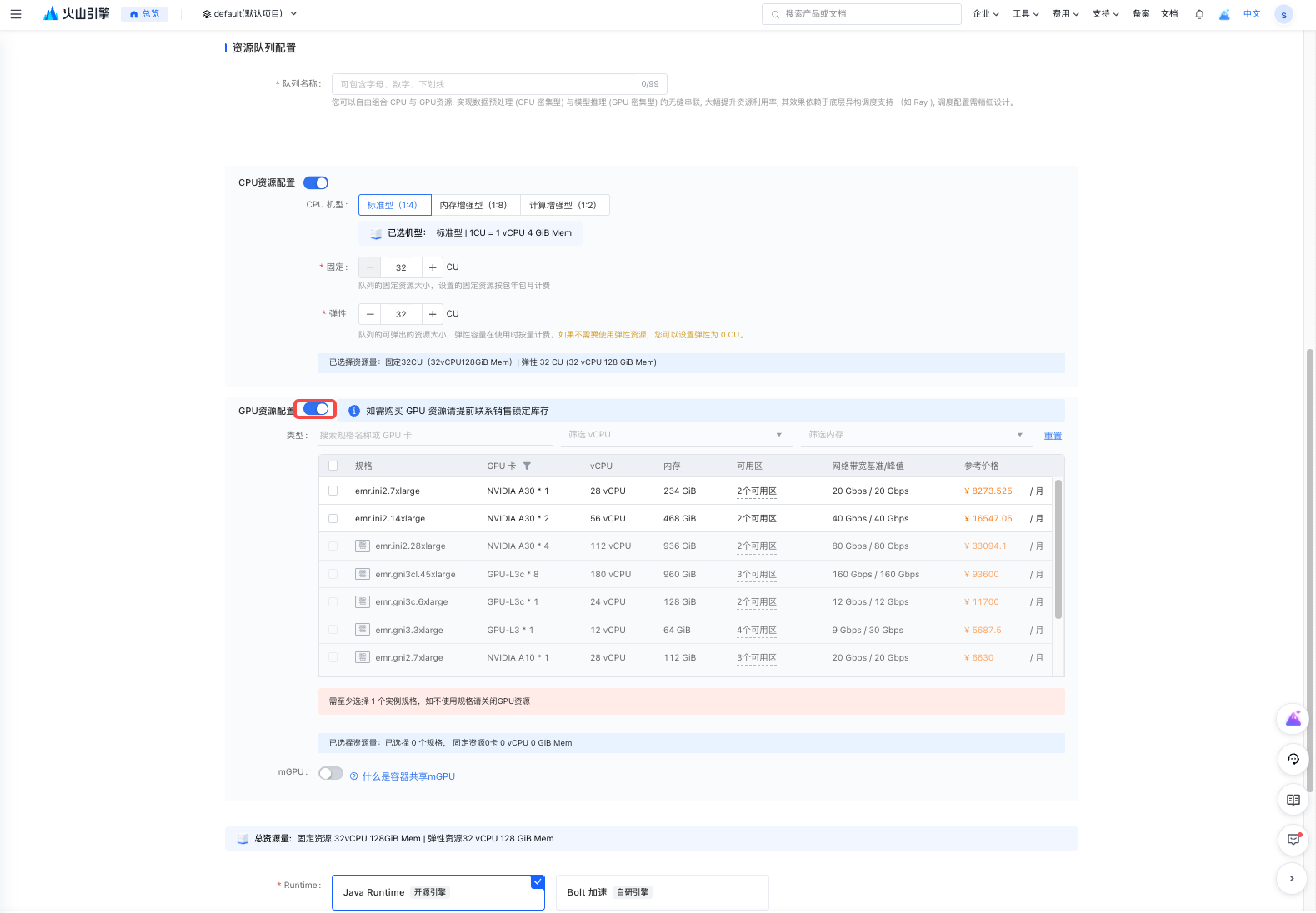Viewport: 1316px width, 913px height.
Task: Open the 总览 overview home button
Action: [144, 14]
